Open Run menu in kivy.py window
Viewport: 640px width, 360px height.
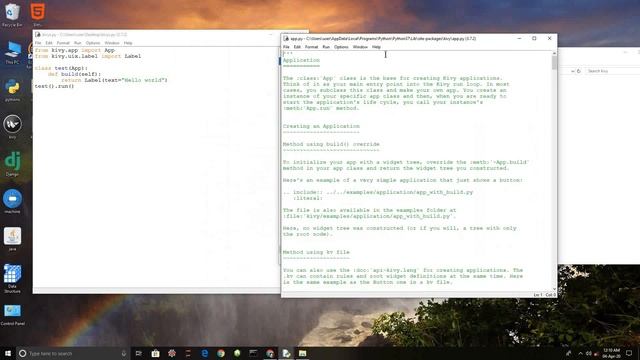click(x=78, y=43)
